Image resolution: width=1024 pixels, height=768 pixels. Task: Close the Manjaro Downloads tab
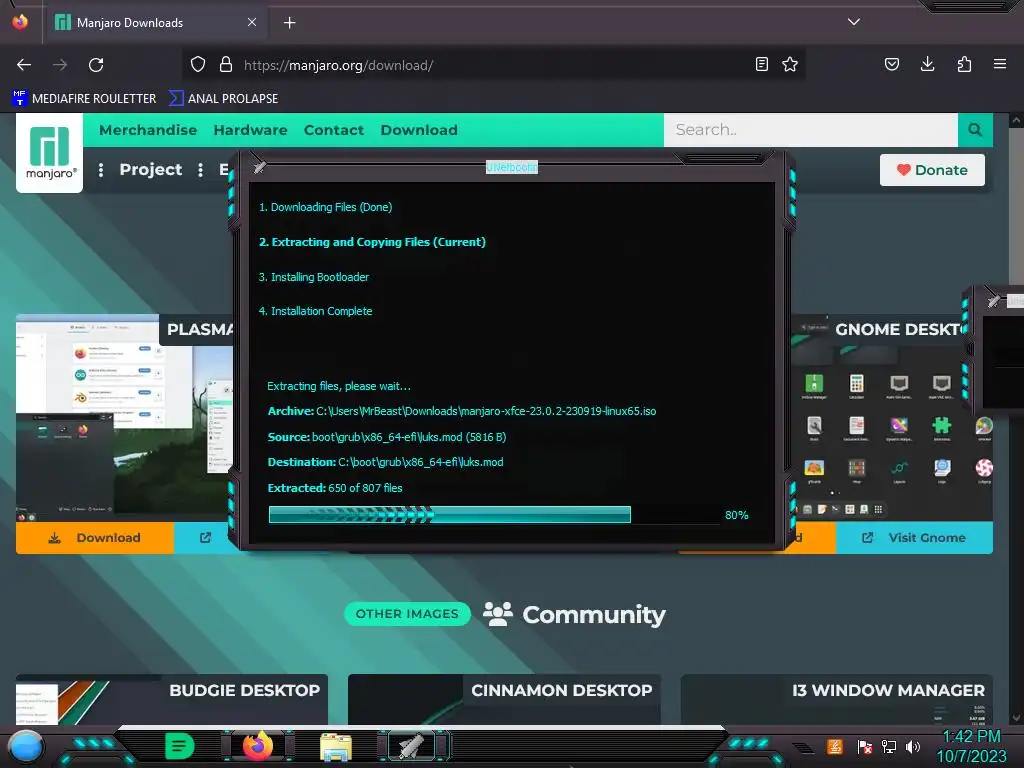click(x=251, y=22)
